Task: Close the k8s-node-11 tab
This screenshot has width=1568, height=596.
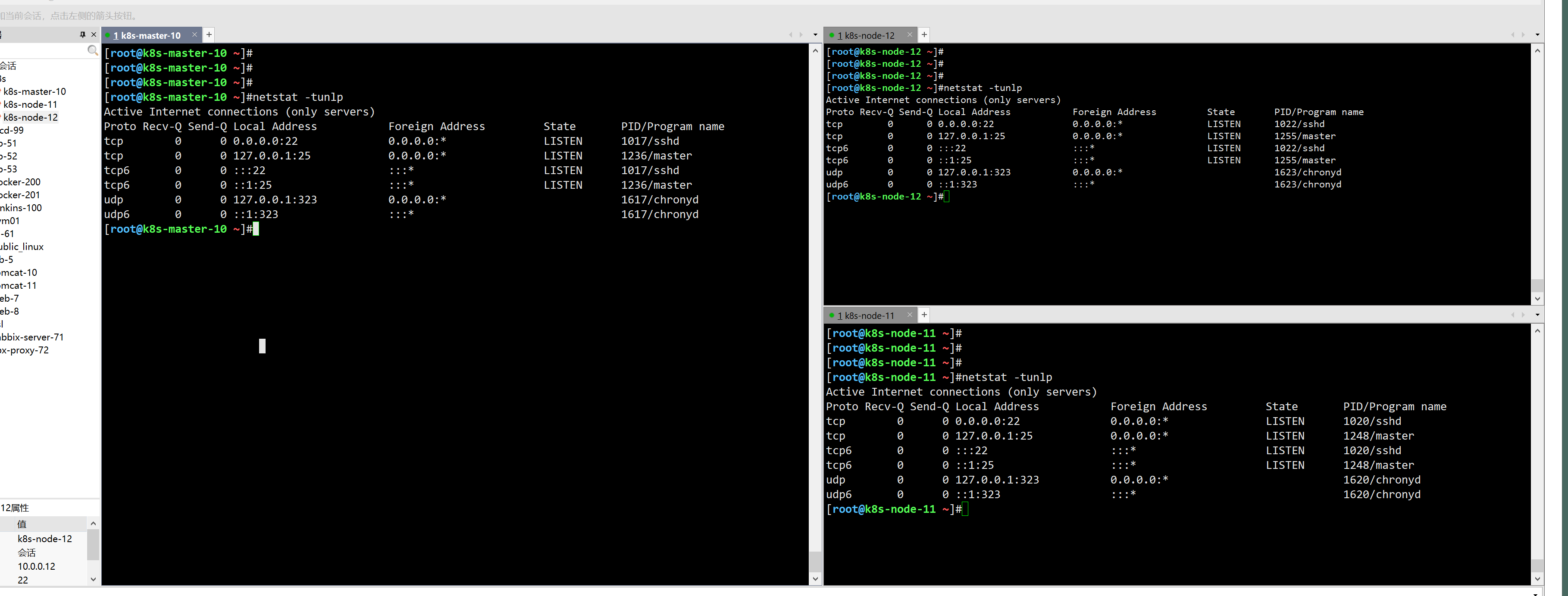Action: (x=910, y=315)
